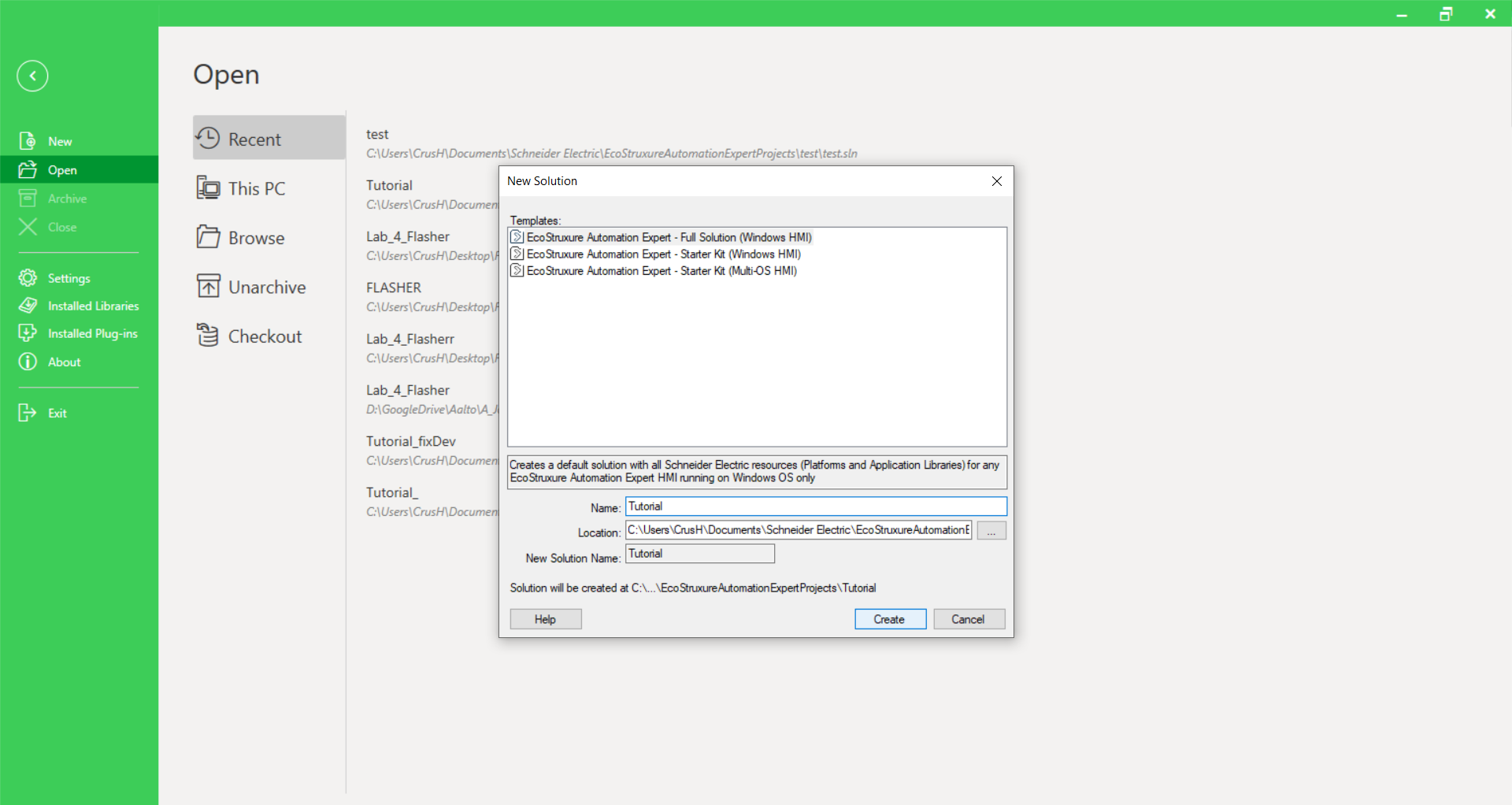The height and width of the screenshot is (805, 1512).
Task: Switch to the Checkout label
Action: tap(265, 337)
